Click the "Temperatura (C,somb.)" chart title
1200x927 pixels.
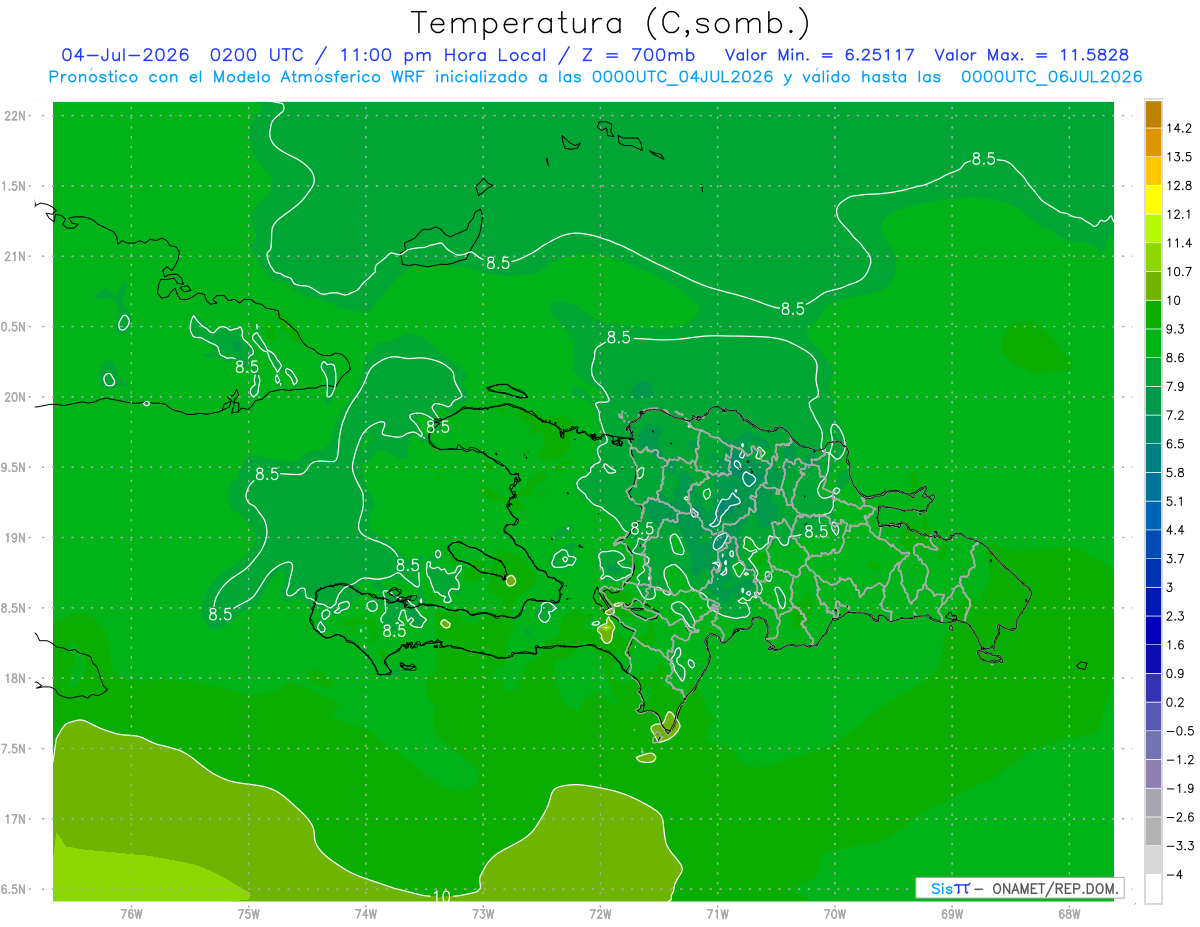tap(611, 23)
